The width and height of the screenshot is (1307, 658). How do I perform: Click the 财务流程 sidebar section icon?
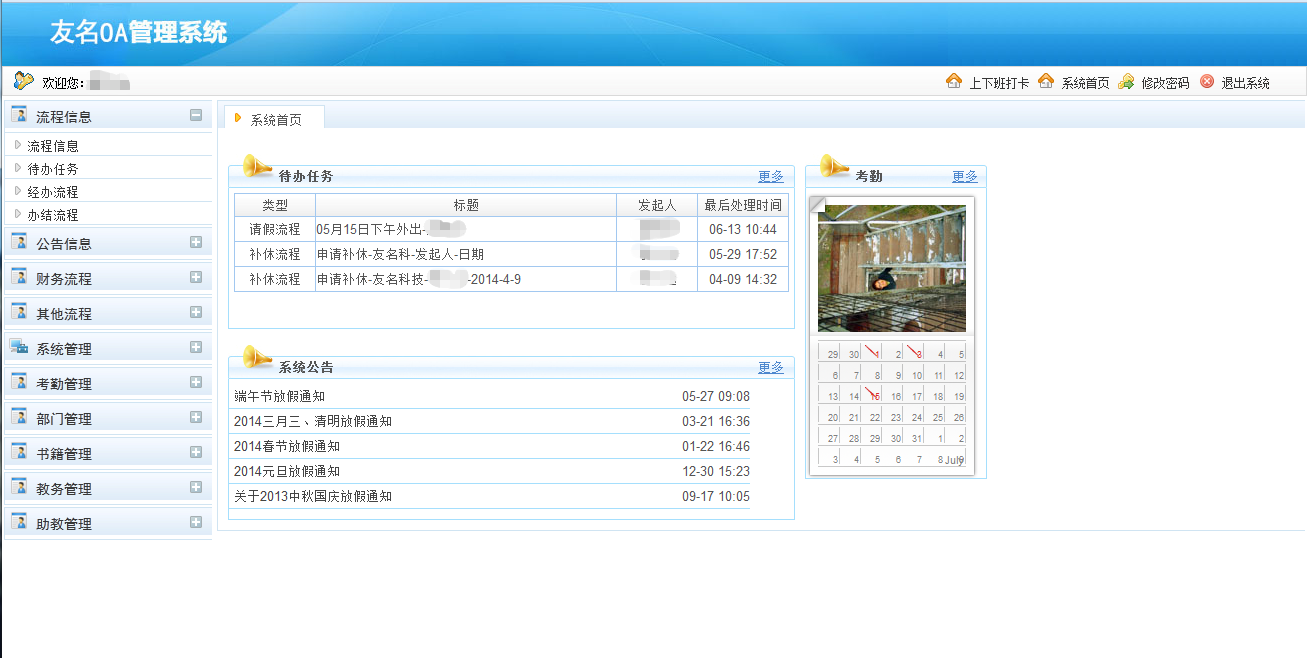19,277
